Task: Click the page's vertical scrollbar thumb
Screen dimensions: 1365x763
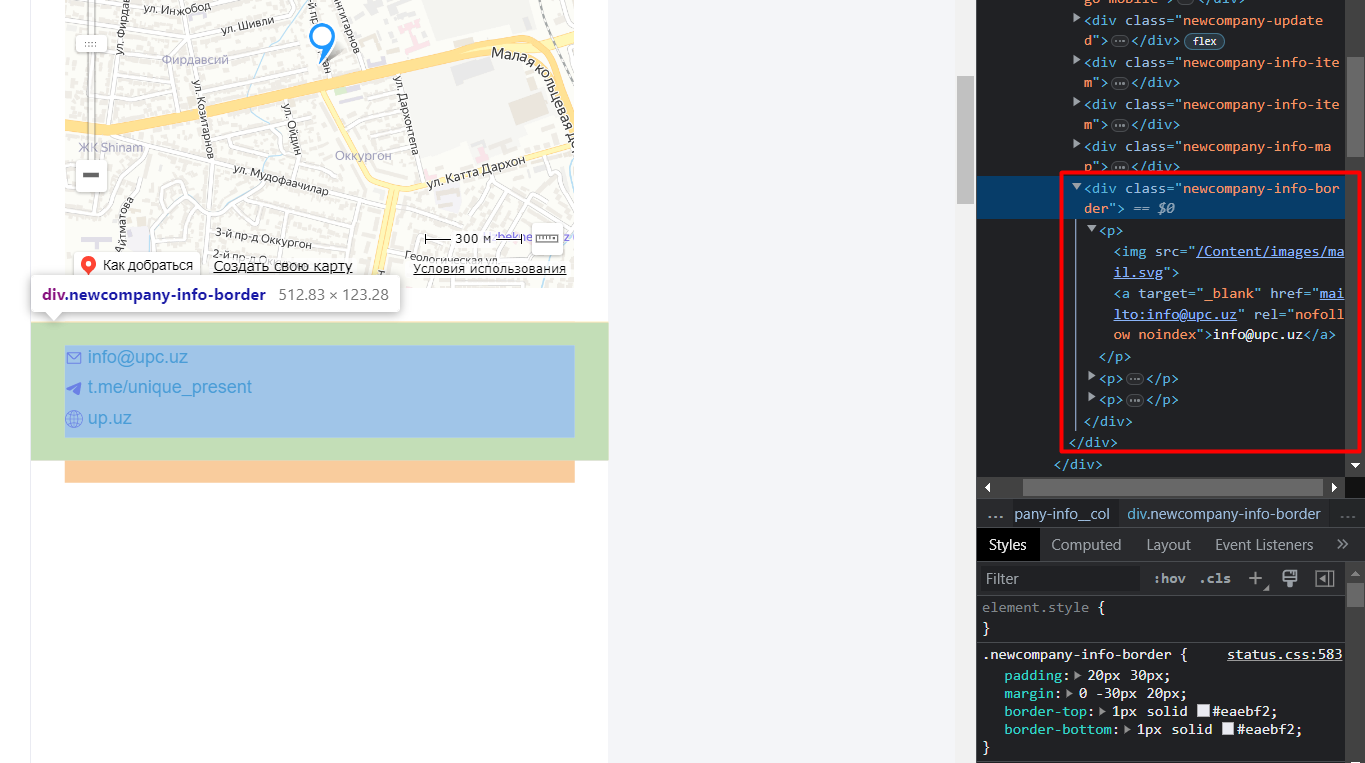Action: pos(965,140)
